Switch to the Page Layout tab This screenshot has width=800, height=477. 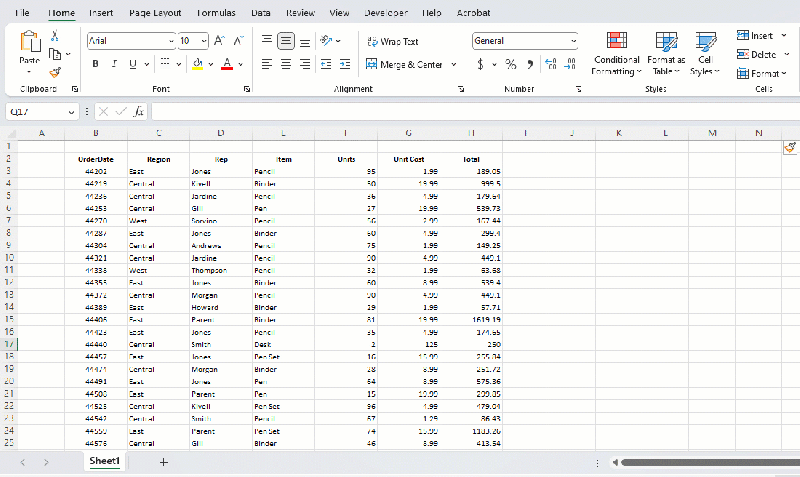click(155, 13)
